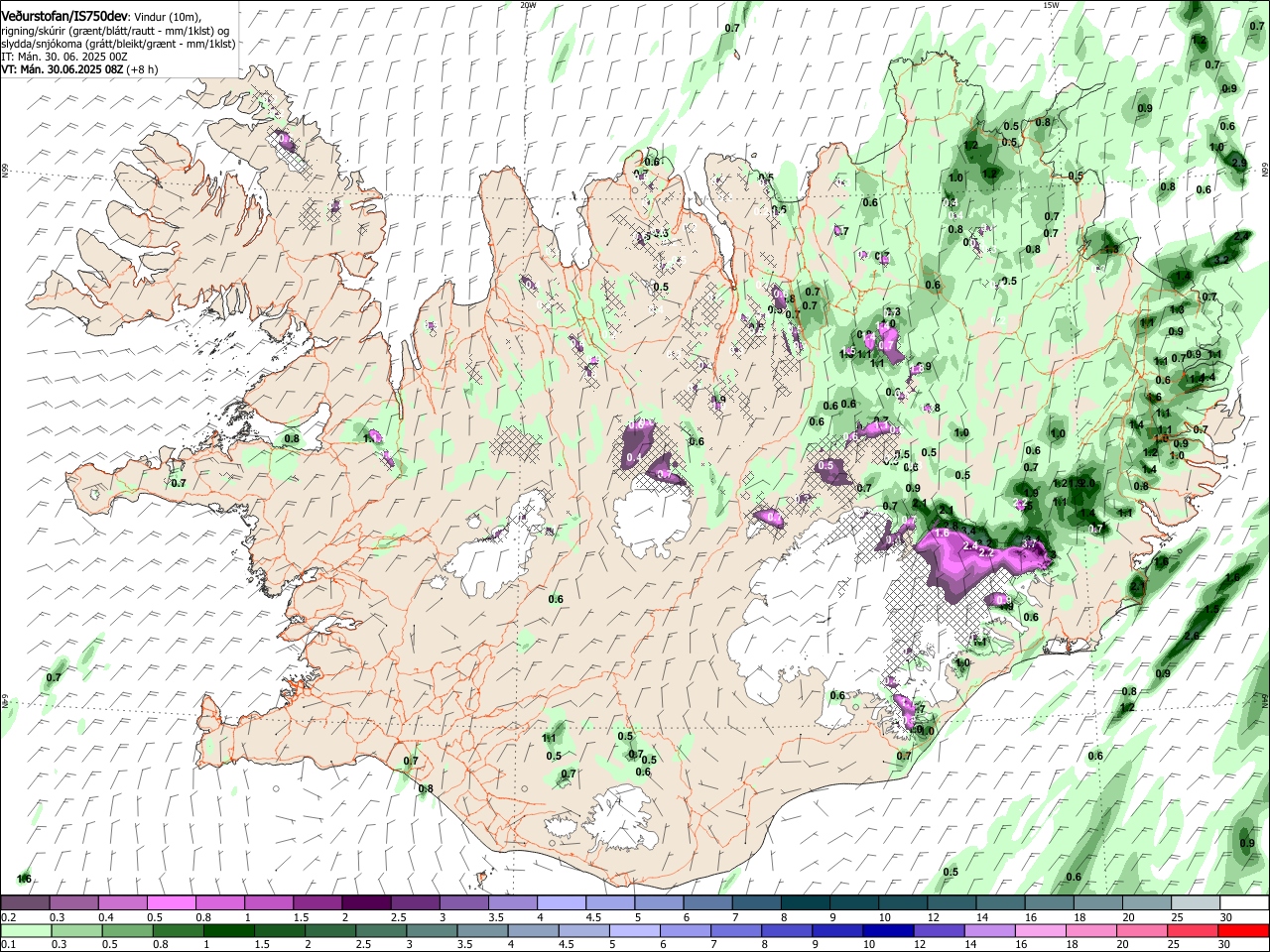Select deep blue swatch between 10 and 12, lower legend
Screen dimensions: 1270x952
coord(888,931)
